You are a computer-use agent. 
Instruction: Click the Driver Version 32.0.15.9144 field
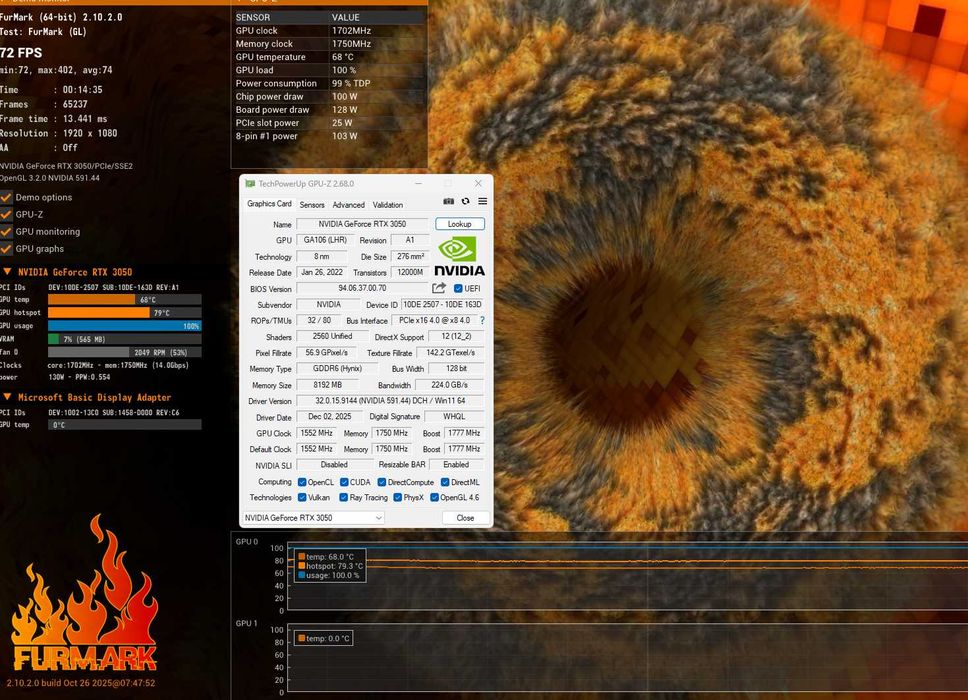coord(390,401)
